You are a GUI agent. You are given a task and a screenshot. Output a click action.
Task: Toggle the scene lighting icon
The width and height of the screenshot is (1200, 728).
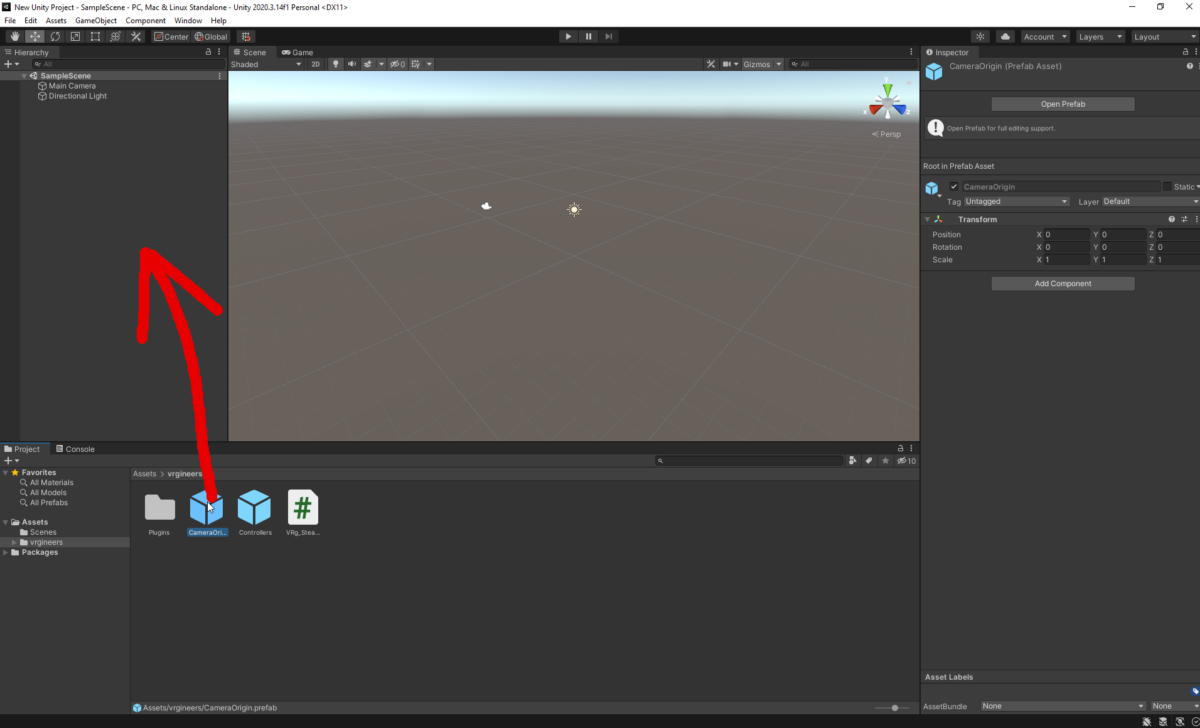click(336, 63)
